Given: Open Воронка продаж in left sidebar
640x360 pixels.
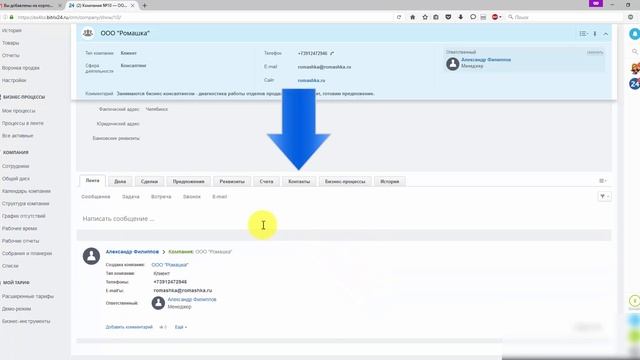Looking at the screenshot, I should point(20,68).
